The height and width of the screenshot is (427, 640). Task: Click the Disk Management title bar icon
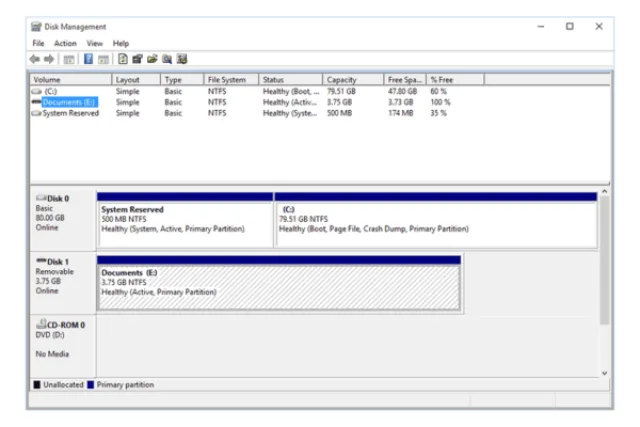pyautogui.click(x=36, y=27)
